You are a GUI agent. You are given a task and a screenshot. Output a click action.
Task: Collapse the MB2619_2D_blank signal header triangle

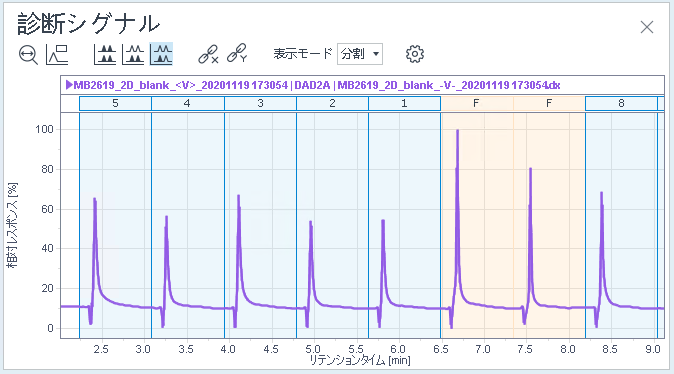pyautogui.click(x=69, y=85)
